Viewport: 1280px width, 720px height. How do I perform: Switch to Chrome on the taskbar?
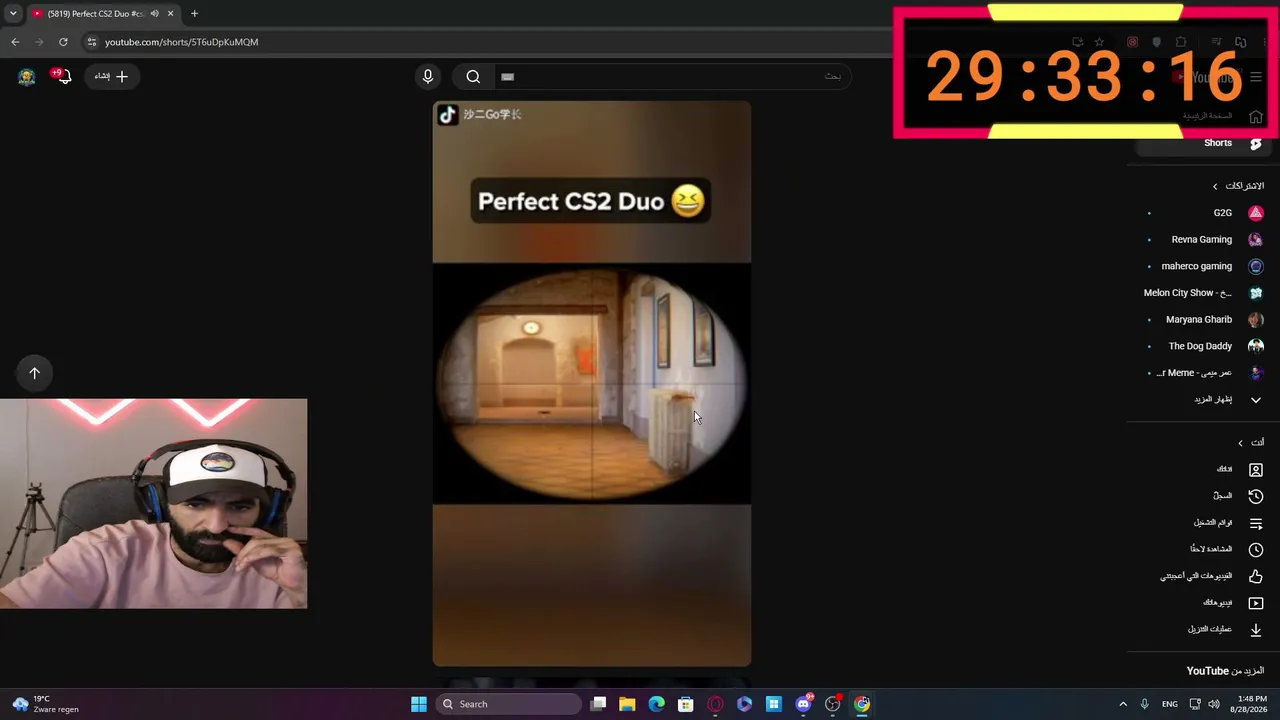862,704
